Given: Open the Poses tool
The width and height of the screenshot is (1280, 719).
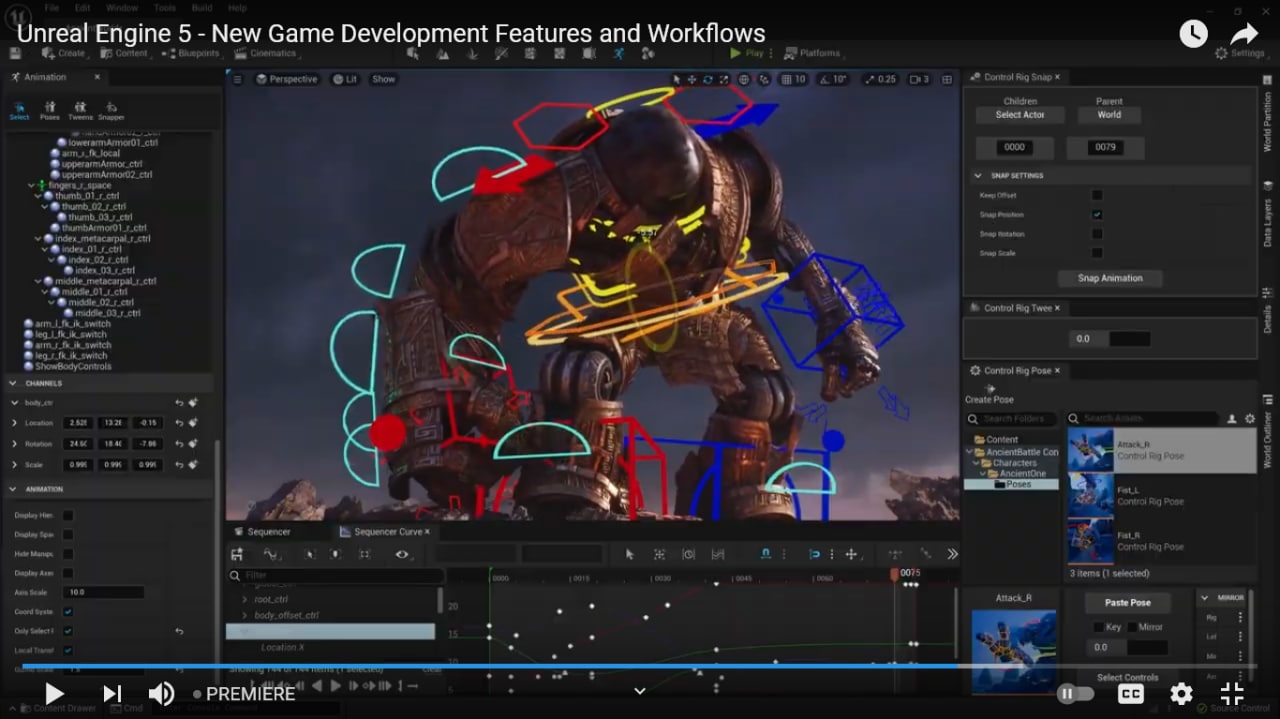Looking at the screenshot, I should pos(50,111).
